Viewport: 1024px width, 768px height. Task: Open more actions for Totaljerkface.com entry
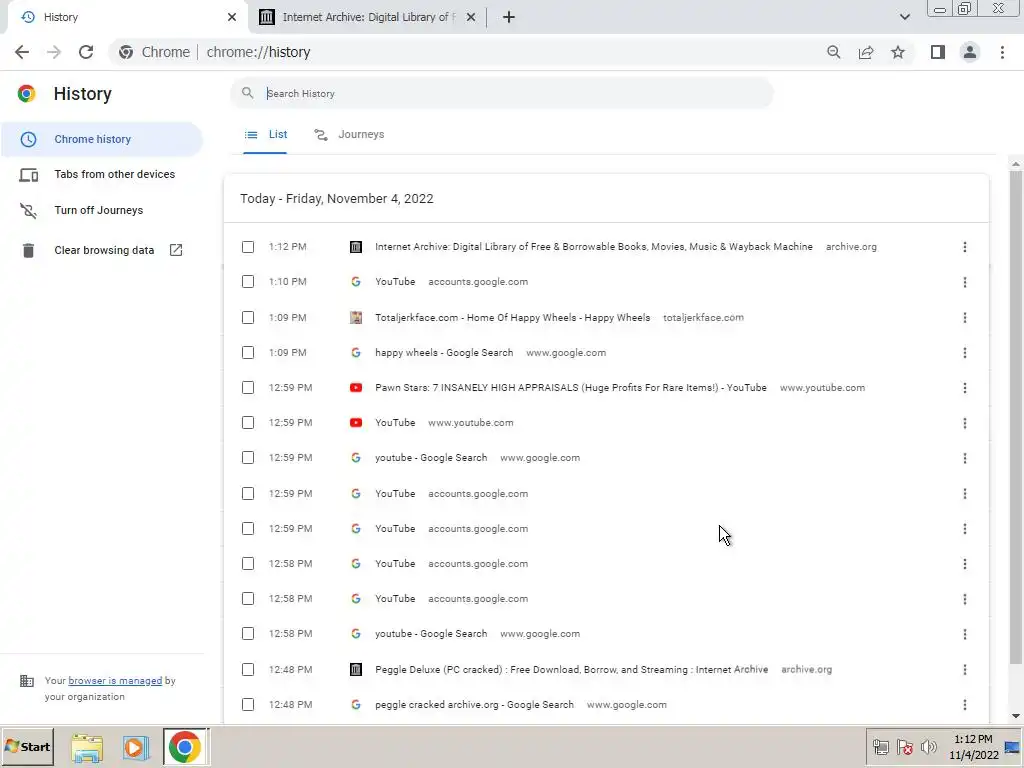point(965,317)
